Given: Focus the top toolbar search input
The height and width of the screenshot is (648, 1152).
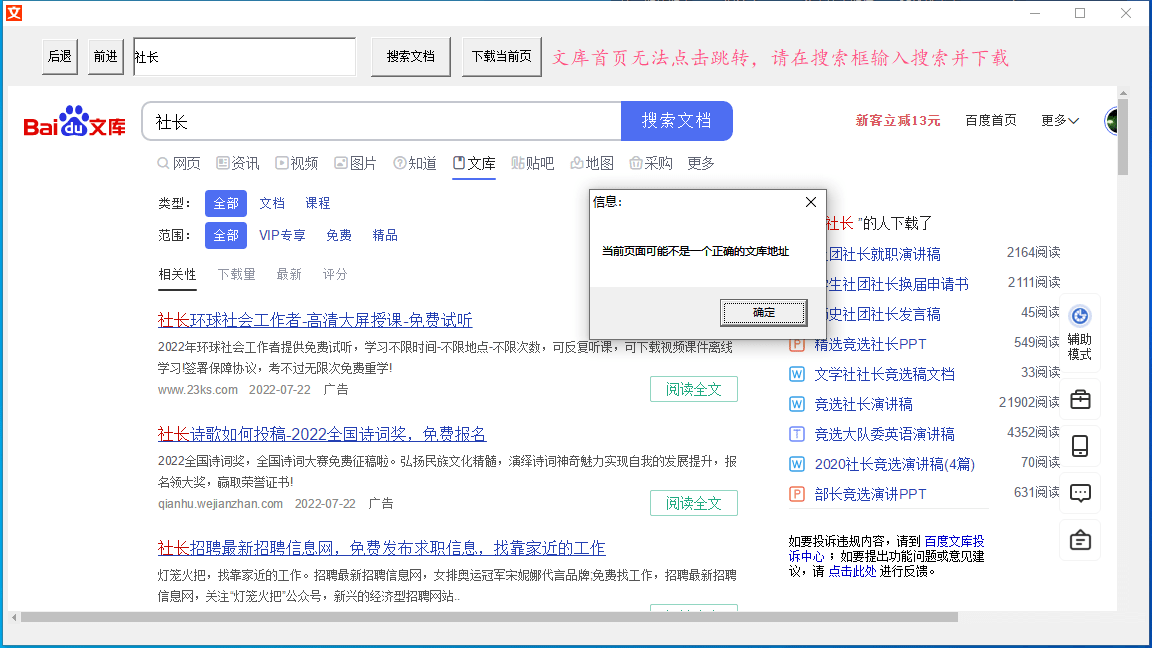Looking at the screenshot, I should 245,57.
